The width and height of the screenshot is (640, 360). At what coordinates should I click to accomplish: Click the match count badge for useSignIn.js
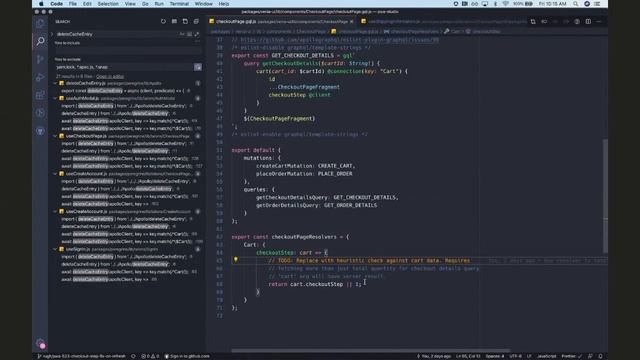coord(198,249)
